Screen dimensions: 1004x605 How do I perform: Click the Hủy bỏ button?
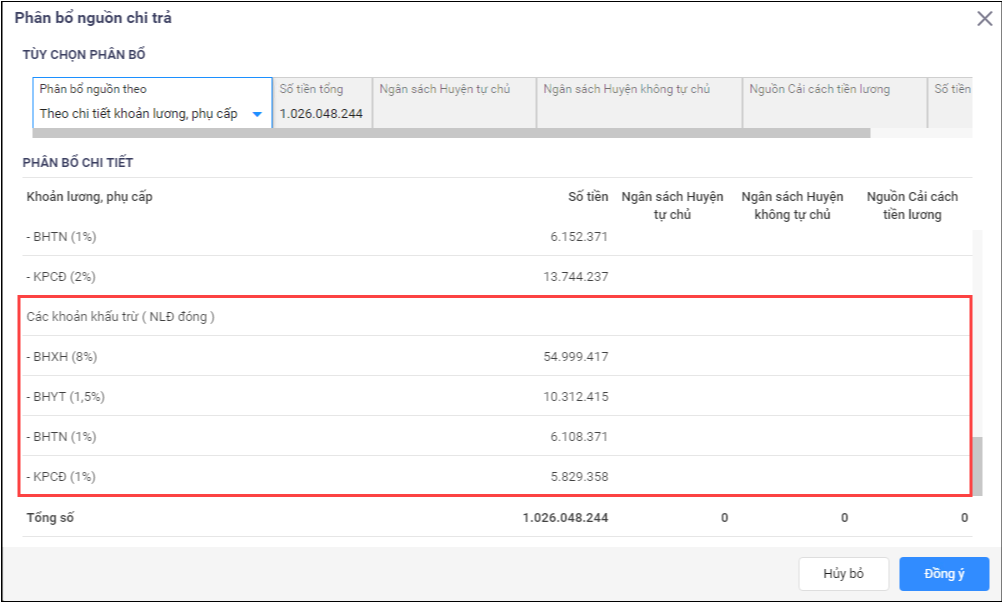[x=843, y=574]
